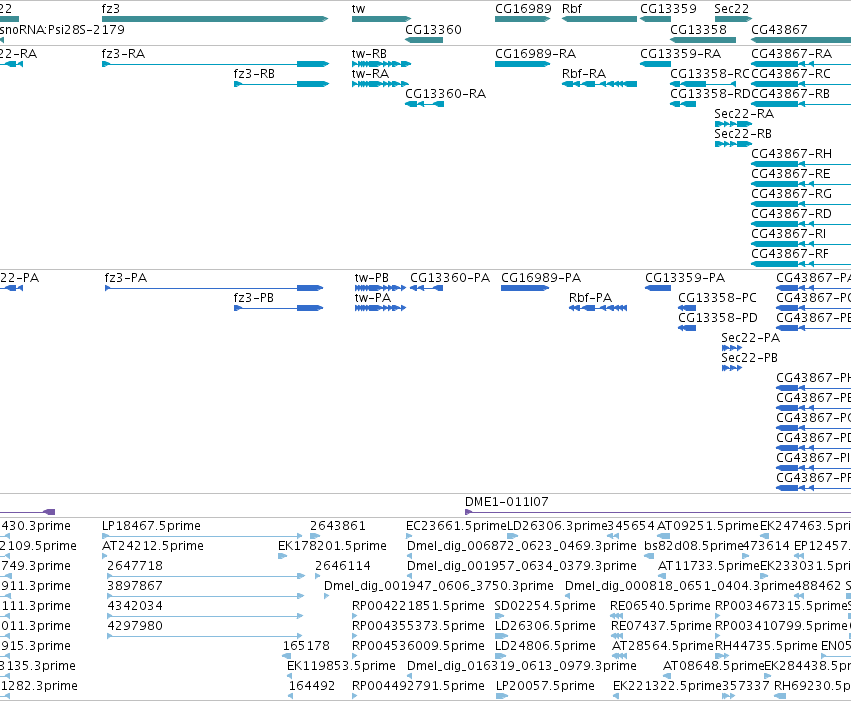The height and width of the screenshot is (701, 851).
Task: Select protein tw-PB
Action: [380, 288]
